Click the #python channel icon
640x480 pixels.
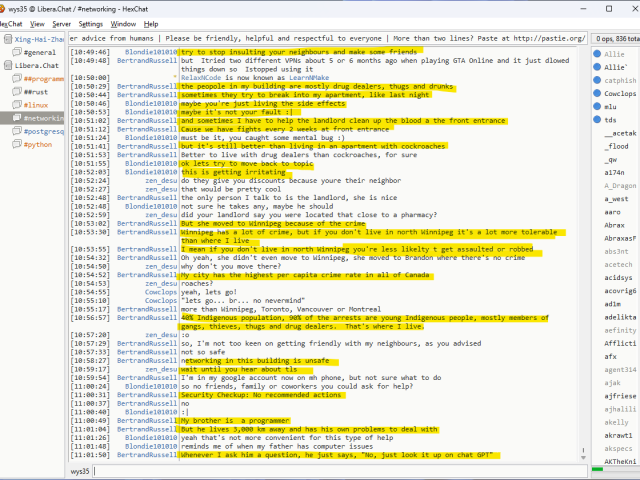(17, 144)
